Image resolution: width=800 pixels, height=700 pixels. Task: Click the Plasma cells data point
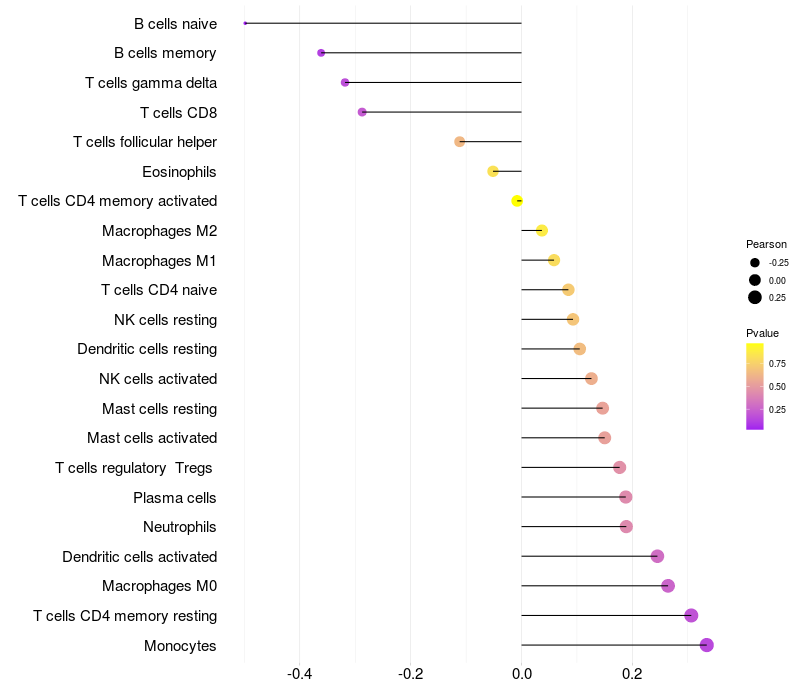click(626, 497)
